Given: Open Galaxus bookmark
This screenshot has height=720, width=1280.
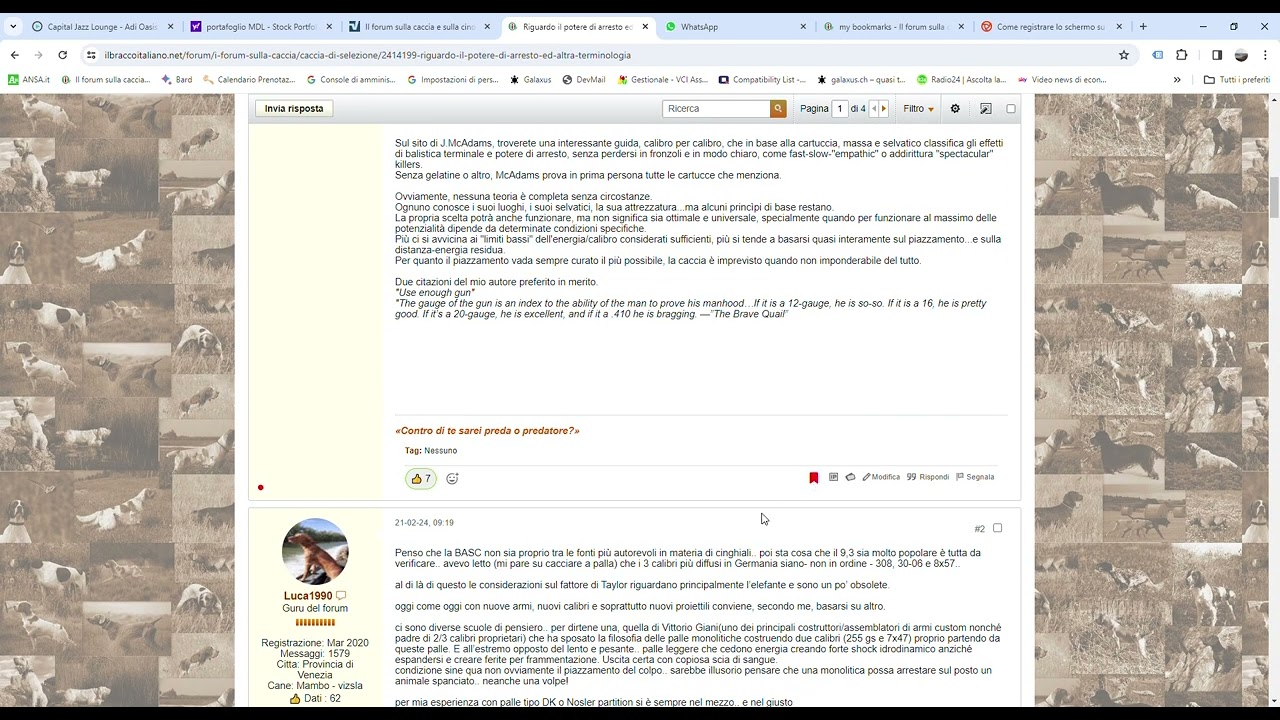Looking at the screenshot, I should tap(531, 79).
